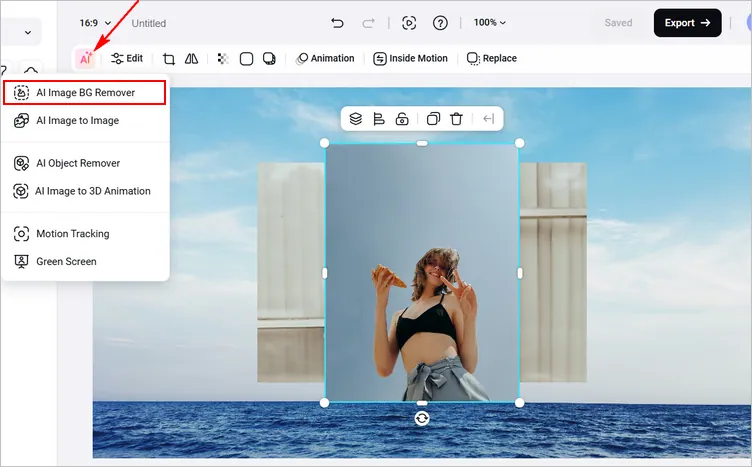The width and height of the screenshot is (752, 467).
Task: Open the Animation panel
Action: tap(326, 58)
